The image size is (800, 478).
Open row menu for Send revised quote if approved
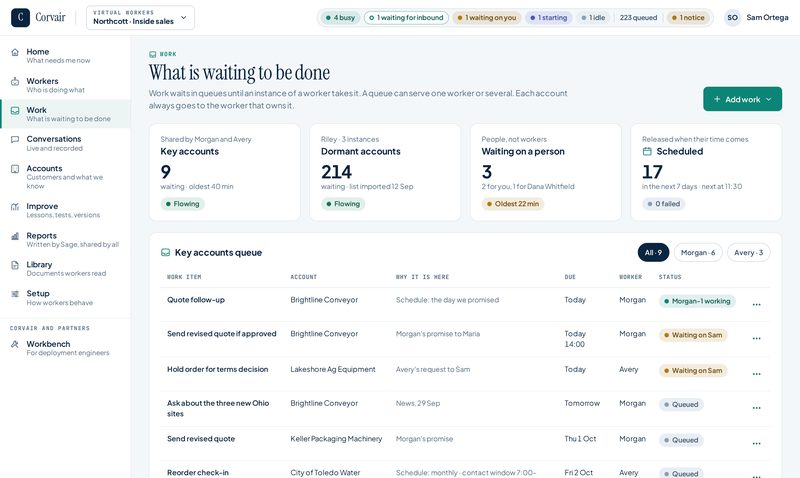click(x=757, y=338)
